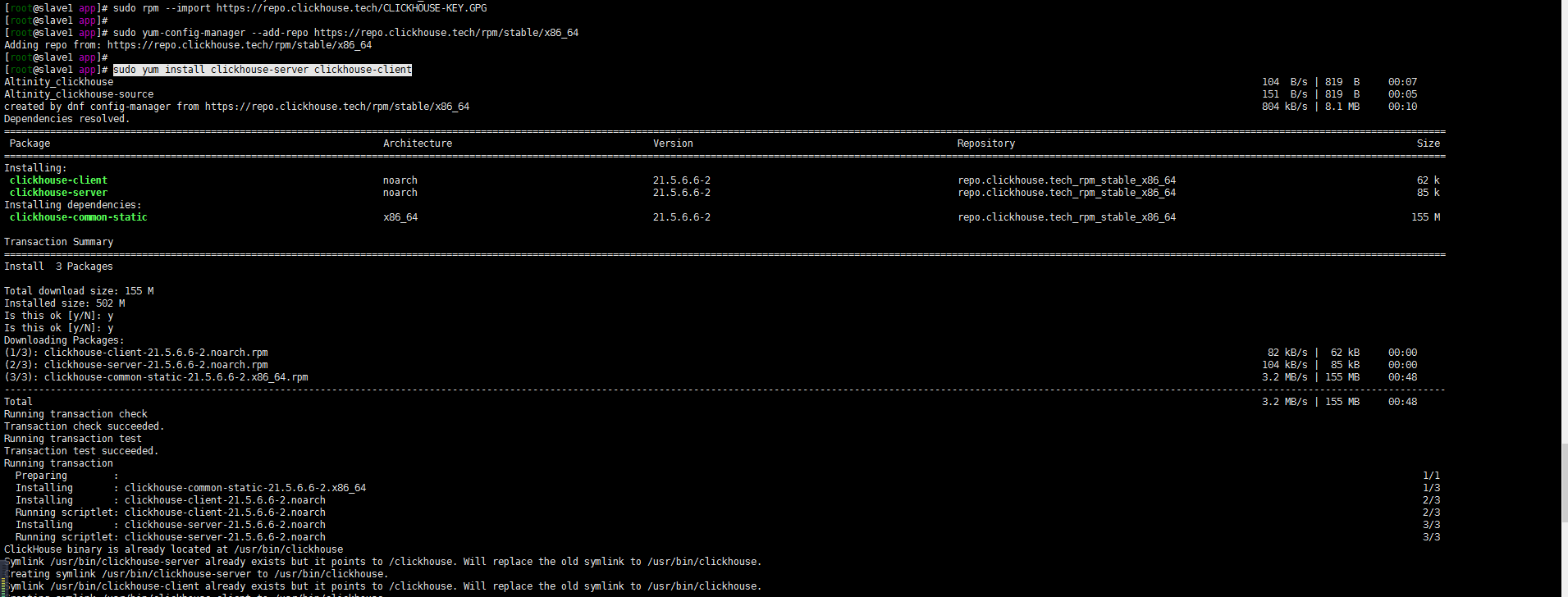Click the Transaction Summary heading
The image size is (1568, 597).
(59, 242)
